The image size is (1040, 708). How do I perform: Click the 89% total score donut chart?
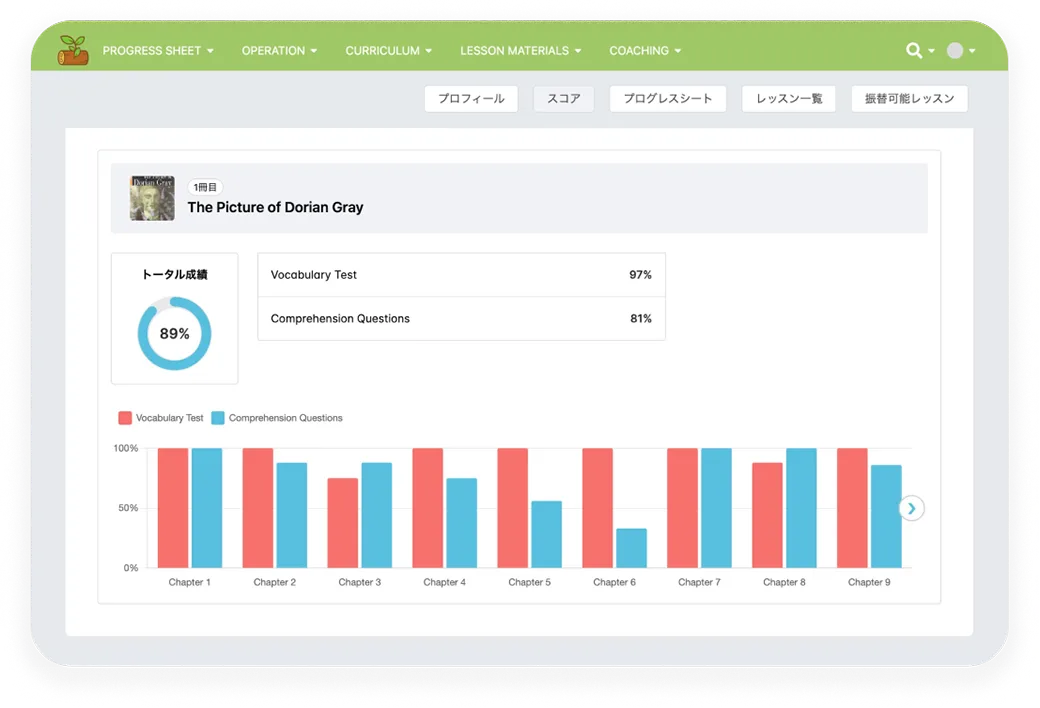pyautogui.click(x=174, y=333)
